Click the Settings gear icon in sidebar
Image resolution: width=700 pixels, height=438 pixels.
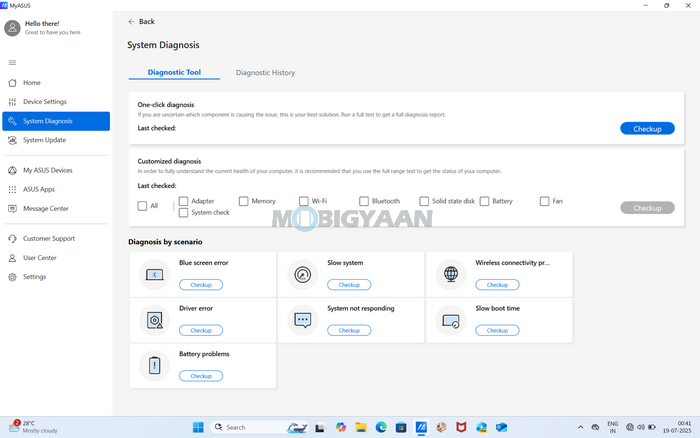12,277
